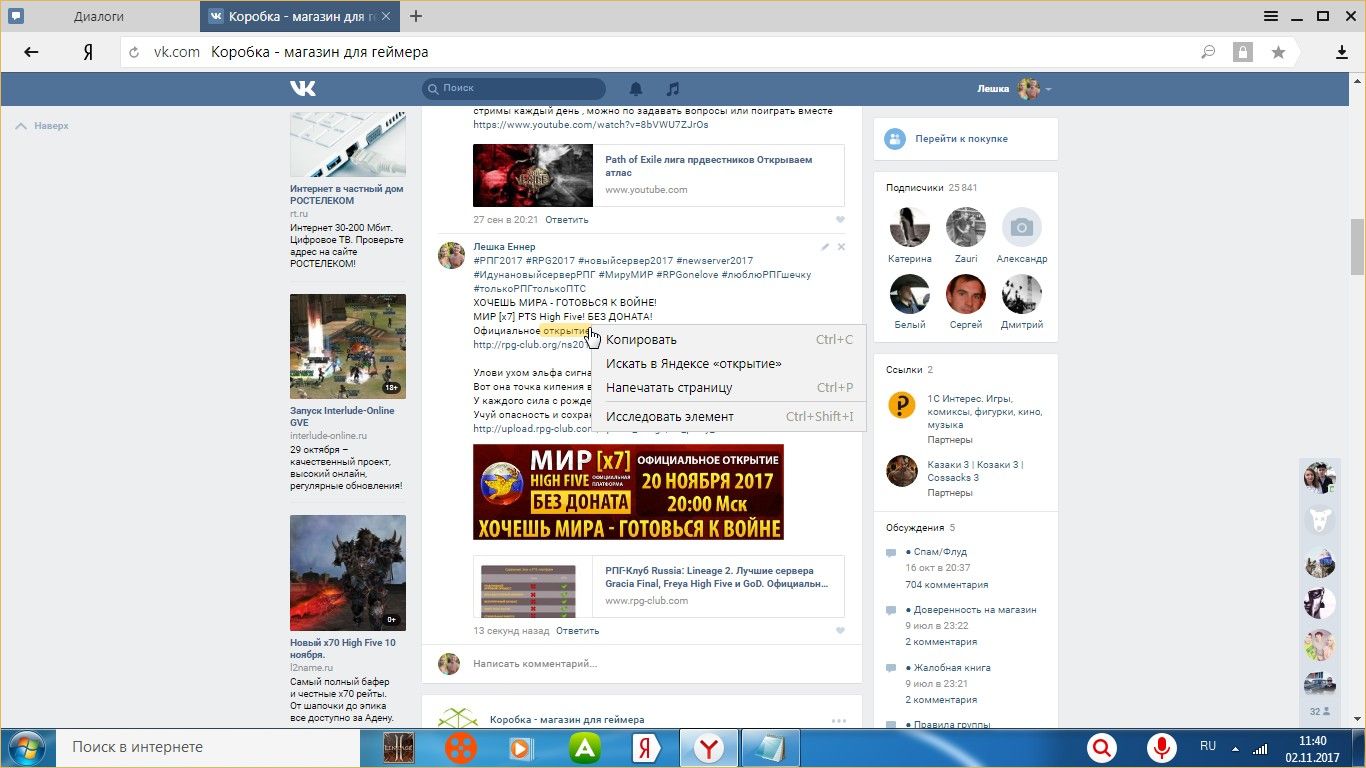
Task: Open a new browser tab
Action: pos(416,16)
